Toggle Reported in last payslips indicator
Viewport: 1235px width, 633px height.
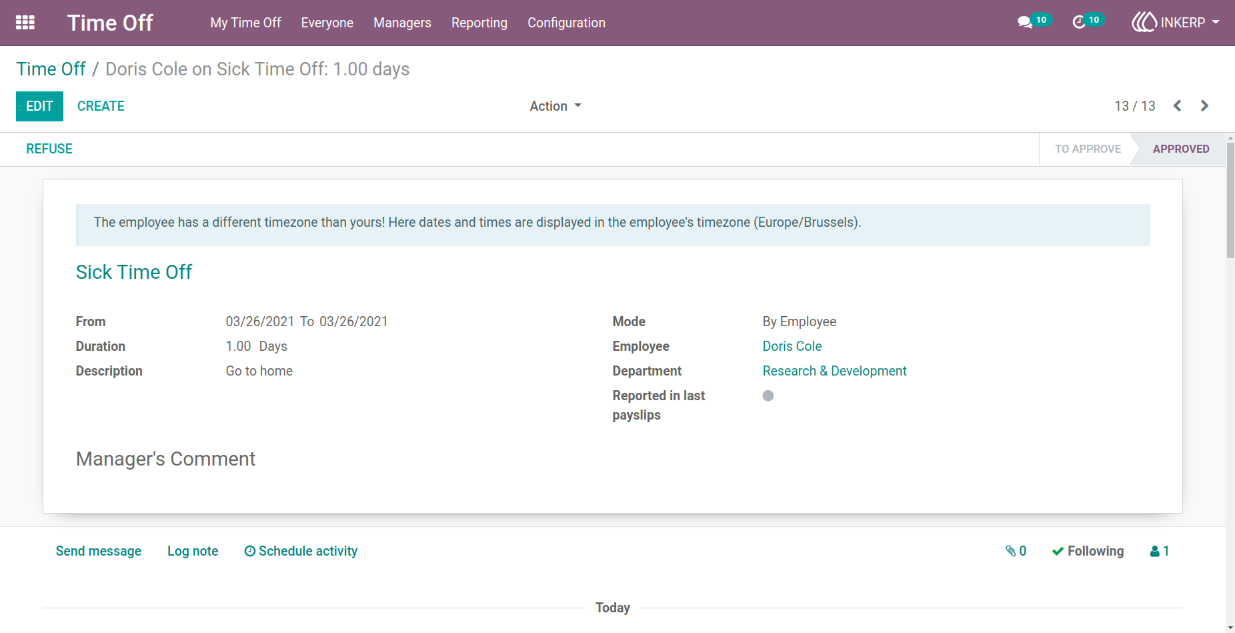pos(768,396)
